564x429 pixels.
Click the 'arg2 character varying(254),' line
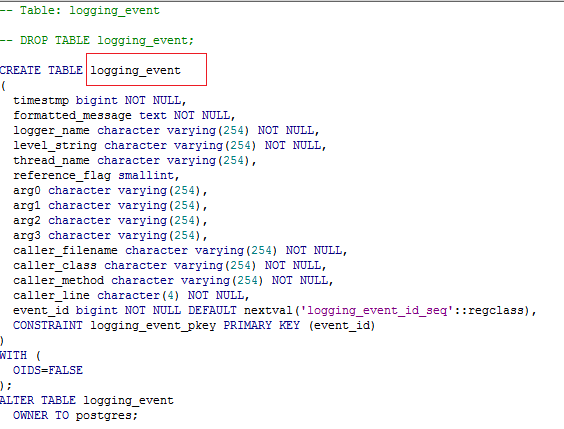[110, 220]
